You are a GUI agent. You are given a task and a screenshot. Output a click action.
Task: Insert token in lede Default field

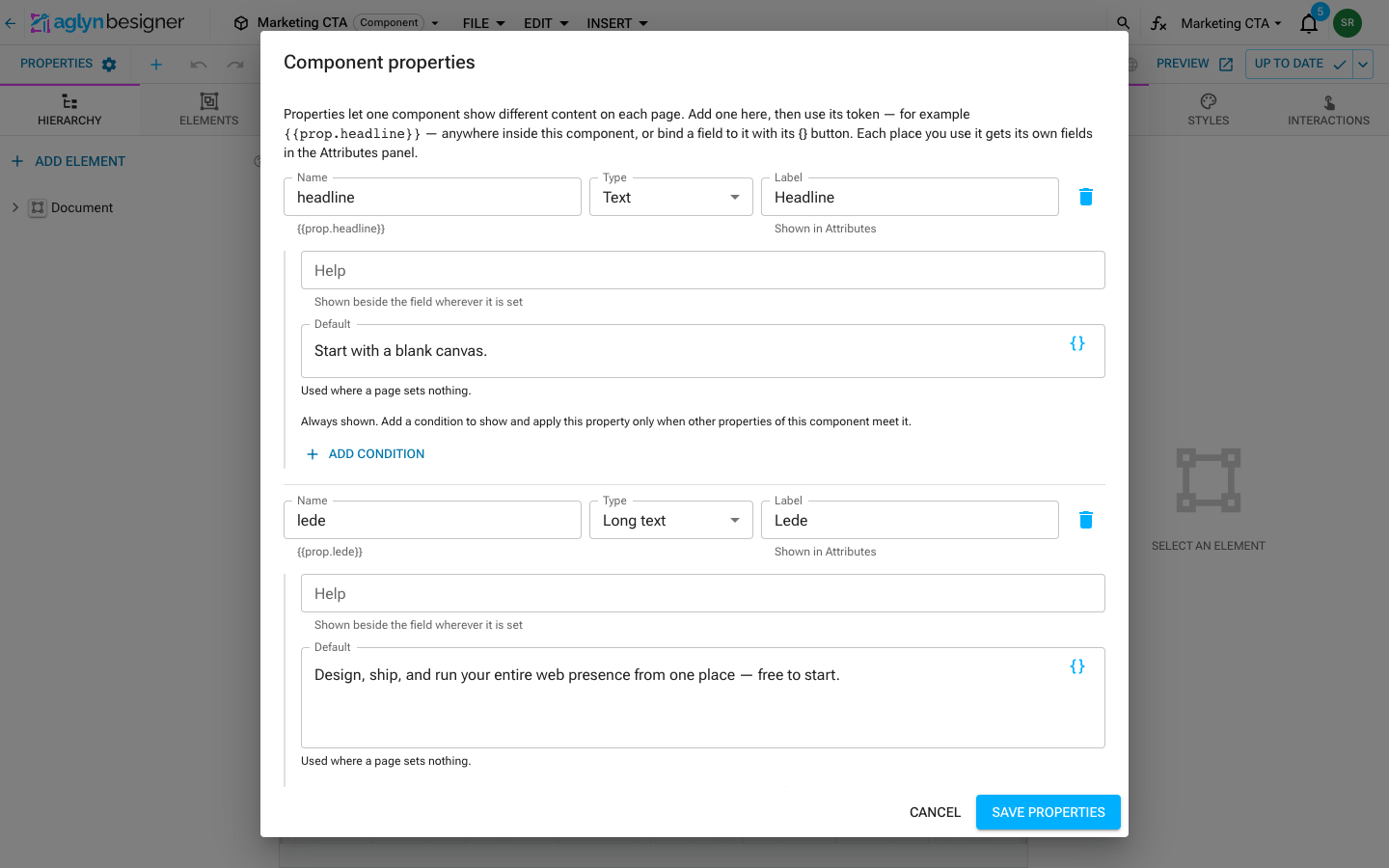coord(1077,666)
